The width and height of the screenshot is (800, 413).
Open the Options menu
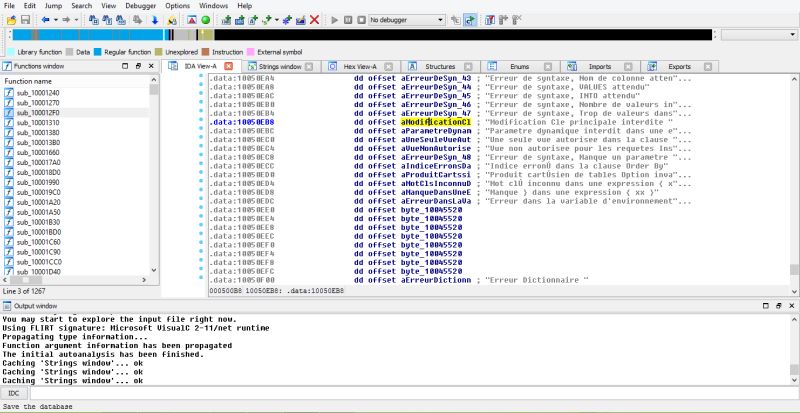pyautogui.click(x=178, y=6)
